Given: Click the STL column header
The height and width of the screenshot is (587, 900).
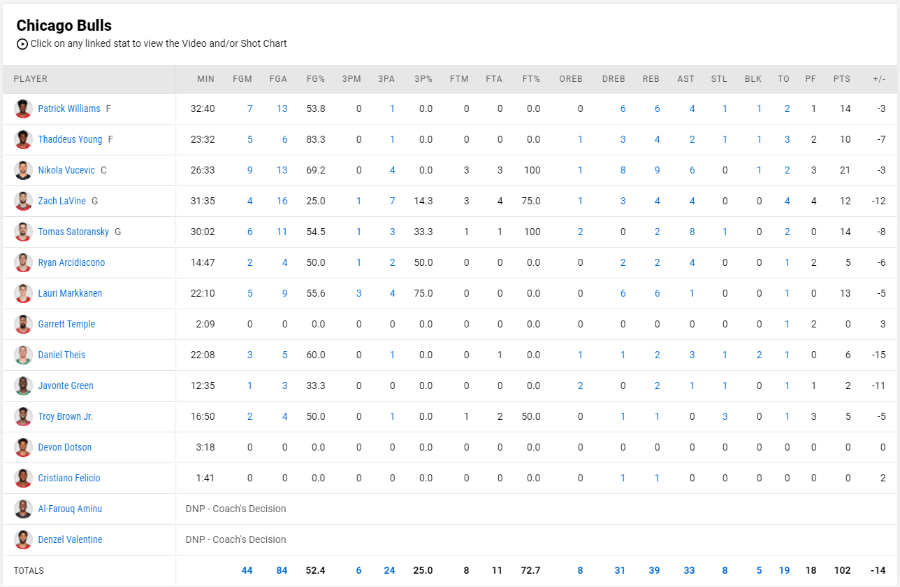Looking at the screenshot, I should pyautogui.click(x=719, y=79).
